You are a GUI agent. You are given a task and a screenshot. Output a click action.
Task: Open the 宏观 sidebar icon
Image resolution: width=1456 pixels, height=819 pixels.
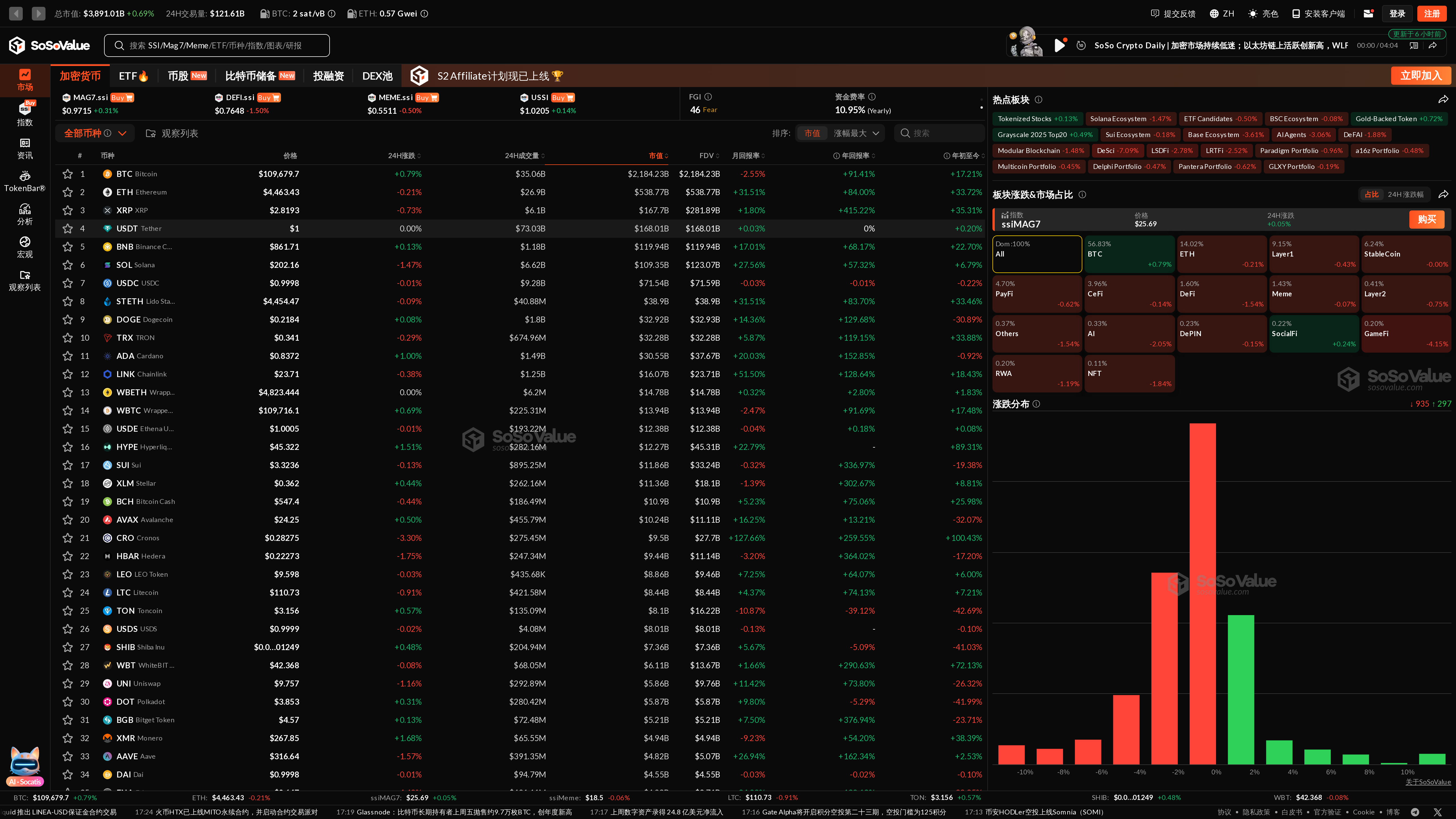(x=25, y=247)
